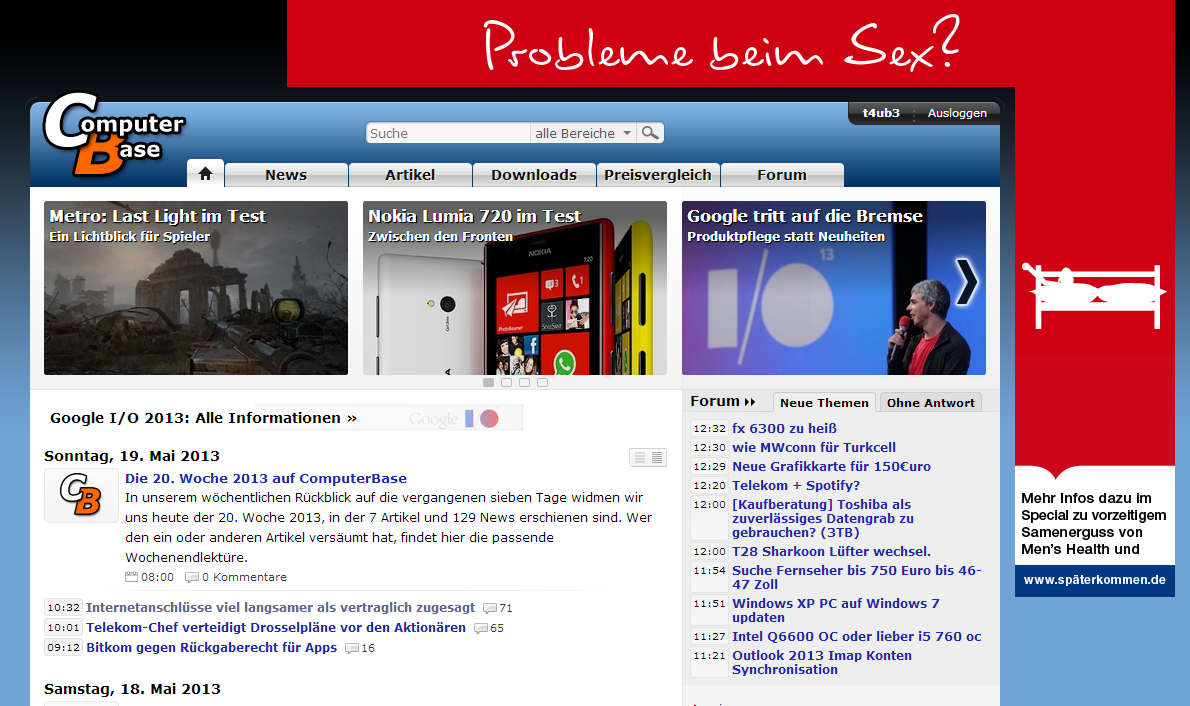Viewport: 1190px width, 706px height.
Task: Open Internetanschlüsse viel langsamer article
Action: pyautogui.click(x=280, y=607)
